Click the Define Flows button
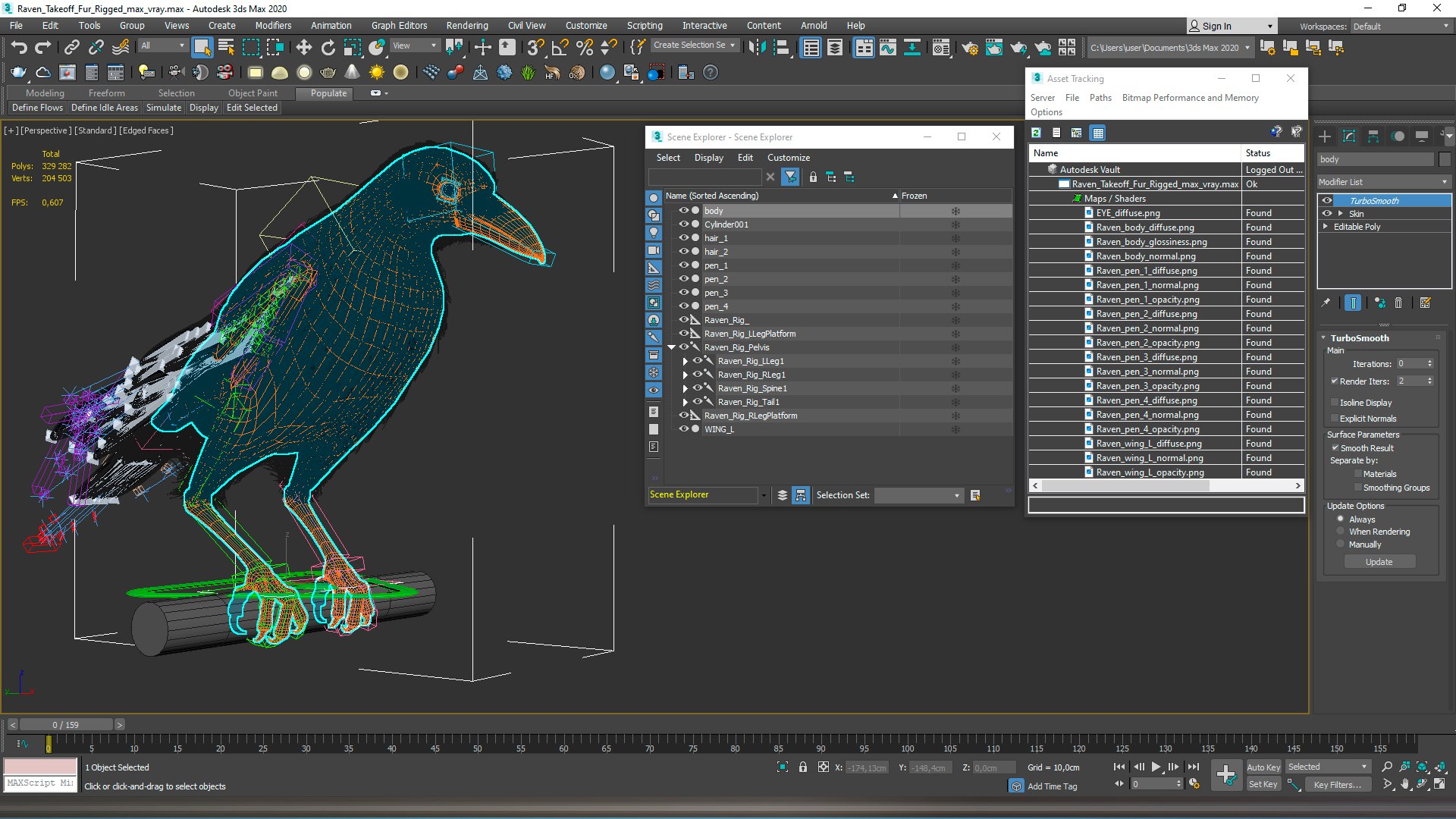 pos(37,108)
